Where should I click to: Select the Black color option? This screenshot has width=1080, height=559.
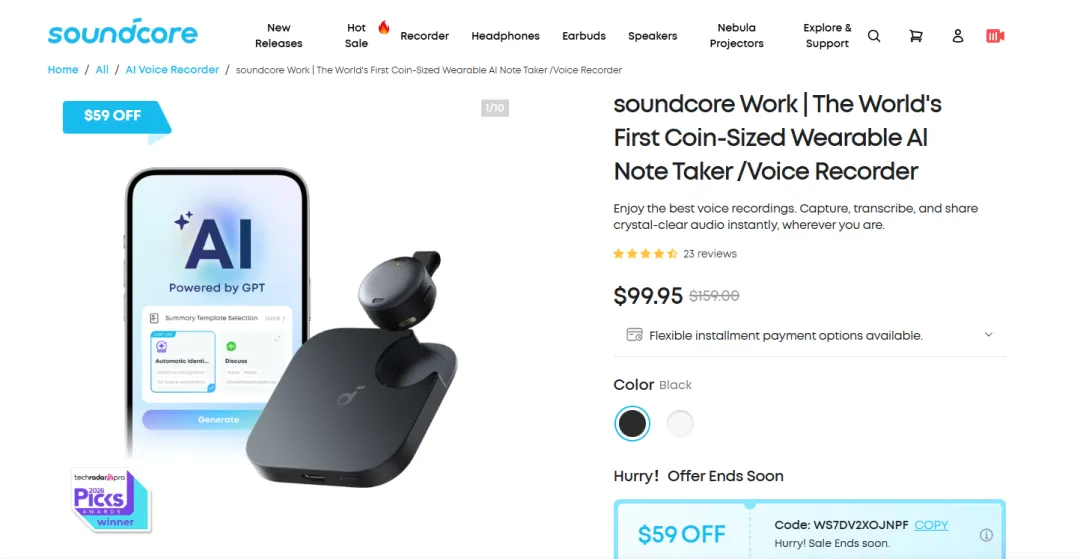click(x=632, y=424)
